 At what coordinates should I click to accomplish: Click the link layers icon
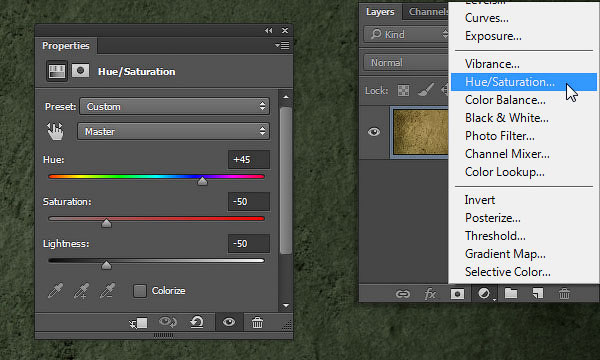[403, 294]
